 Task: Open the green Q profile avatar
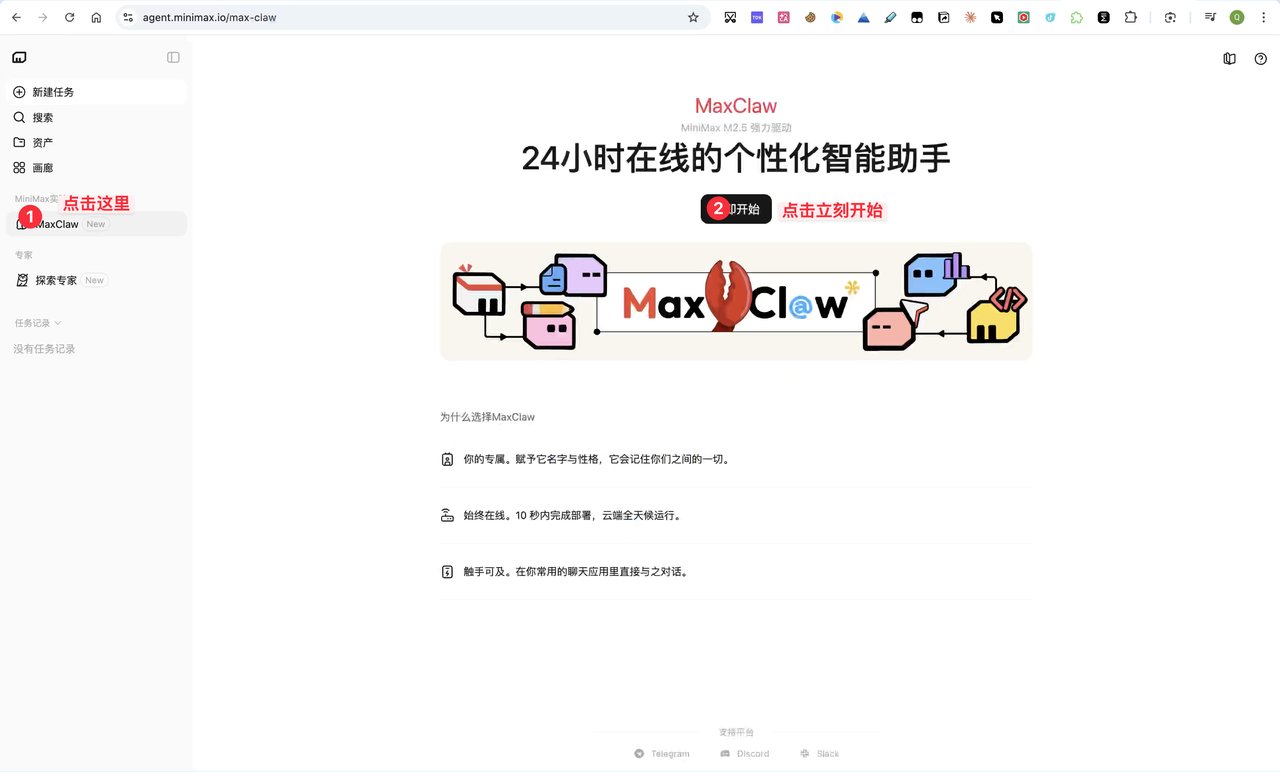tap(1237, 17)
